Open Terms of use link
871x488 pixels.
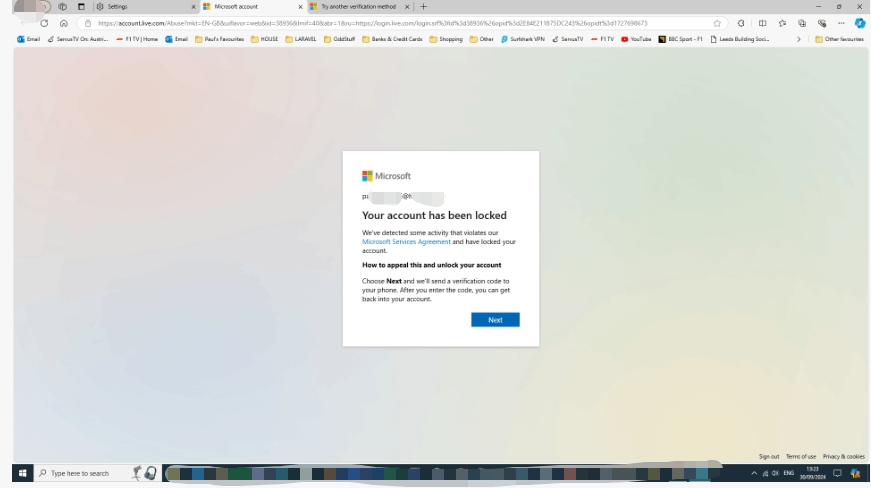[800, 456]
